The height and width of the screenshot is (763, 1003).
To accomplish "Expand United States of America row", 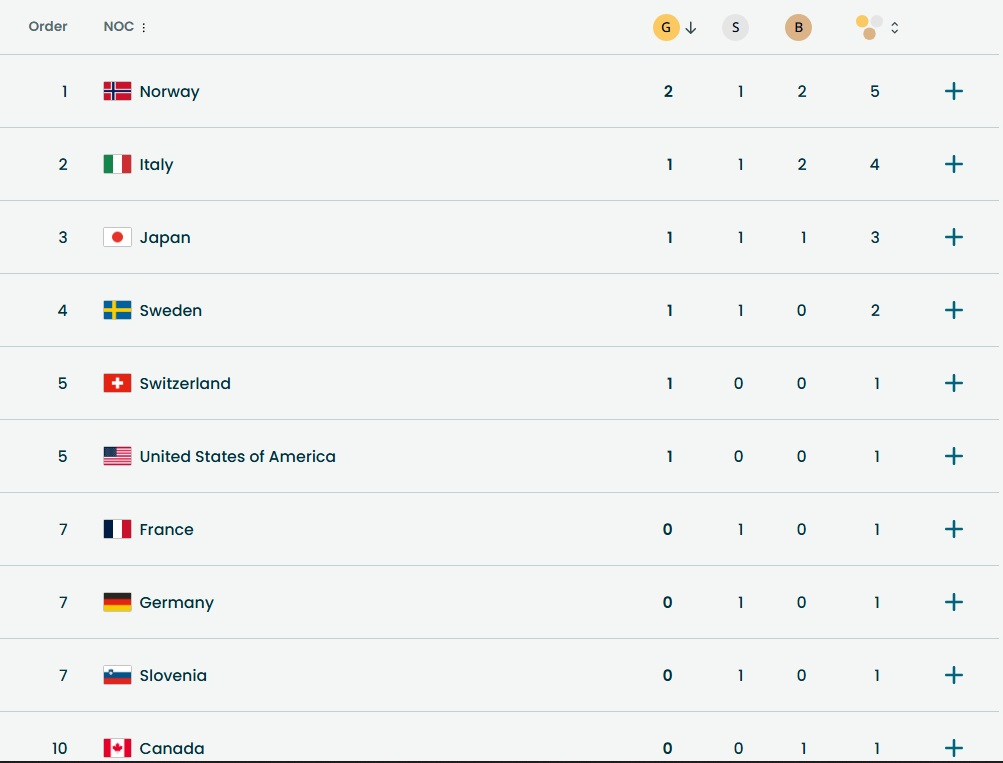I will tap(954, 456).
